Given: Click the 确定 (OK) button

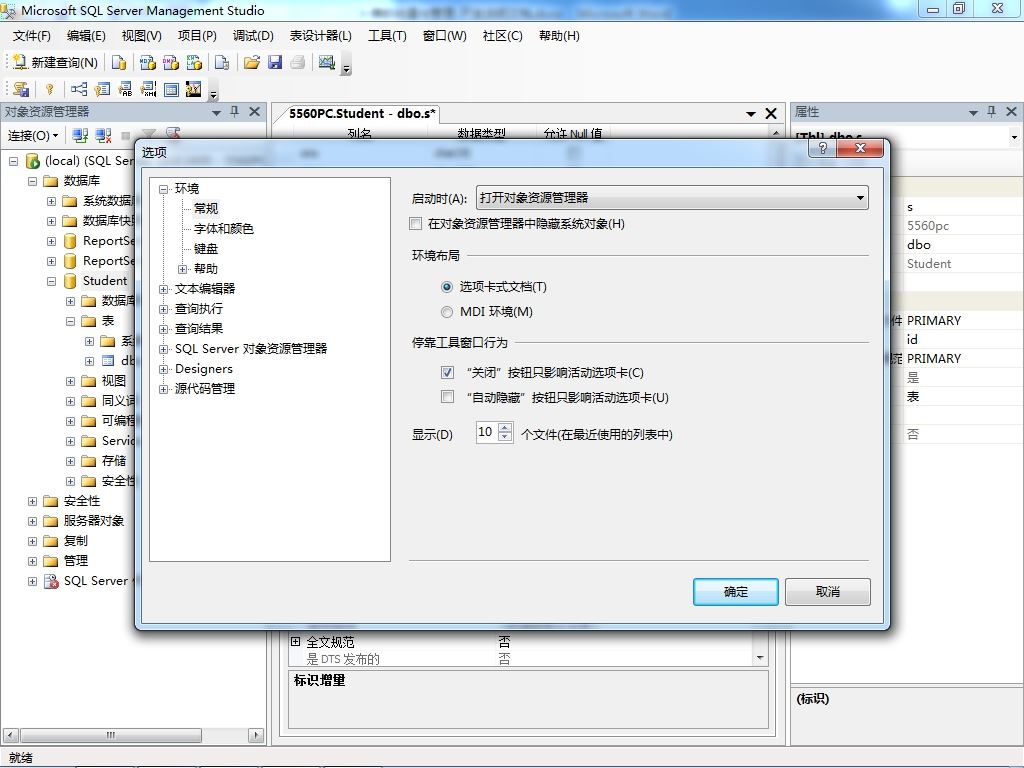Looking at the screenshot, I should coord(735,592).
